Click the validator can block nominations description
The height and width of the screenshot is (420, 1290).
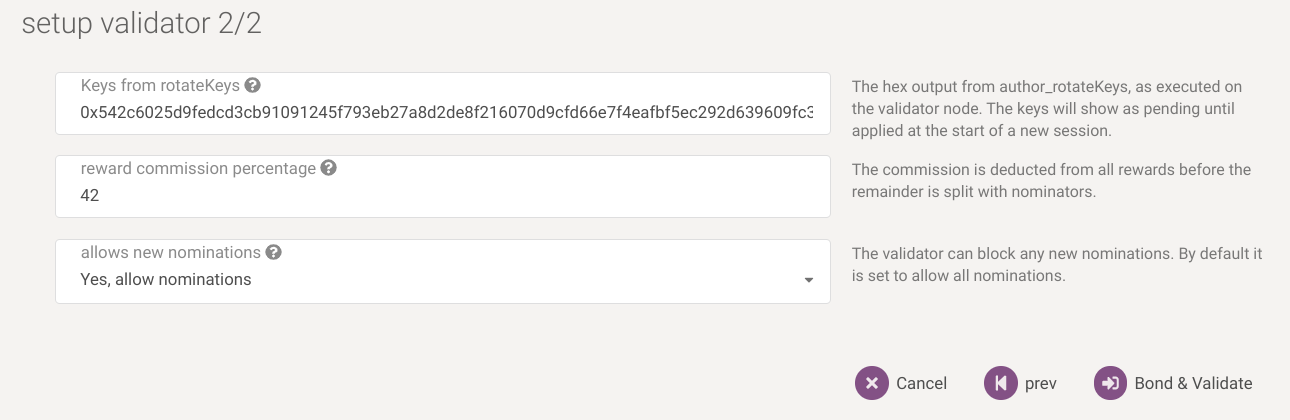pyautogui.click(x=1056, y=265)
